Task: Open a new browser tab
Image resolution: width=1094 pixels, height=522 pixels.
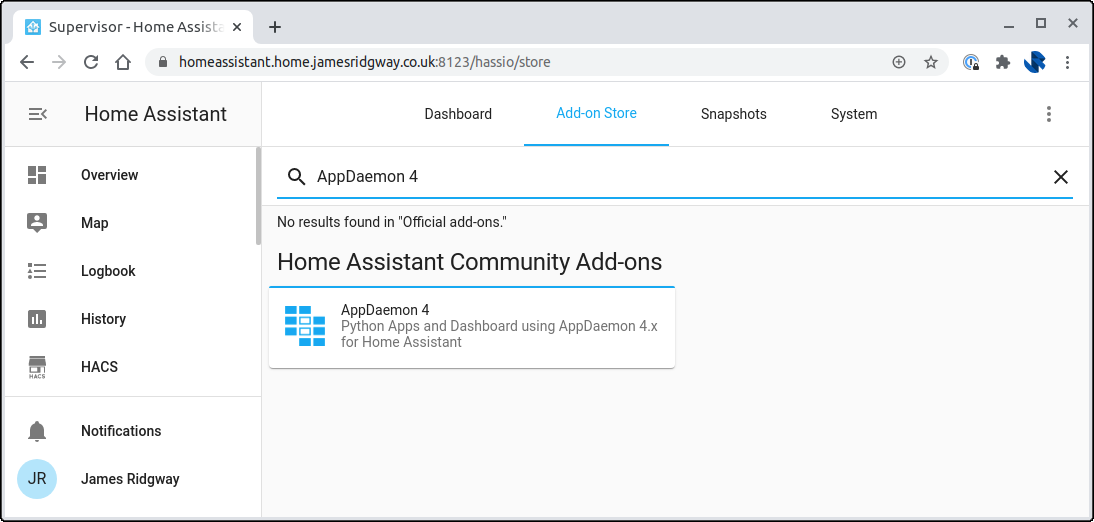Action: coord(275,27)
